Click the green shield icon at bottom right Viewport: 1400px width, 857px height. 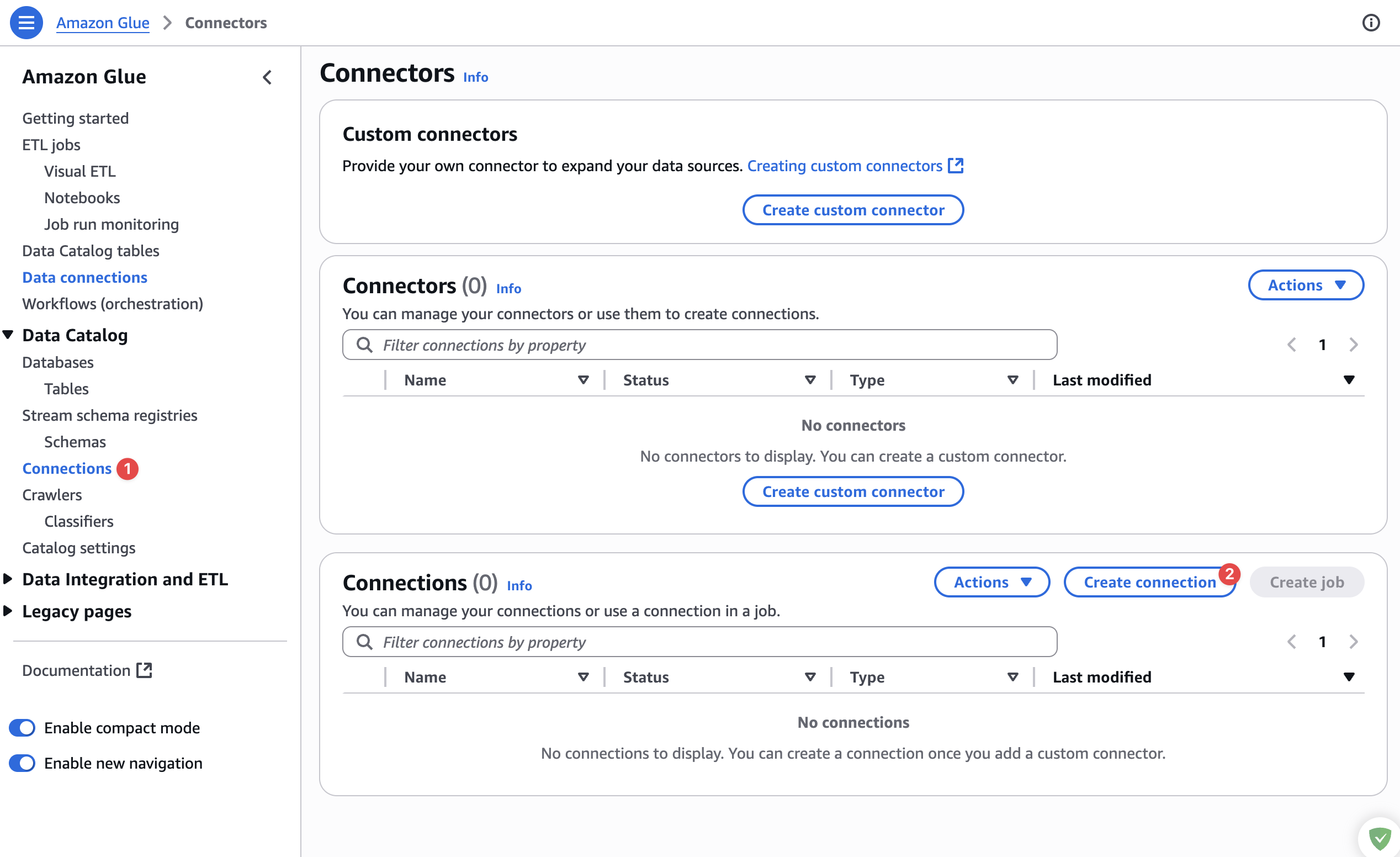[1380, 838]
